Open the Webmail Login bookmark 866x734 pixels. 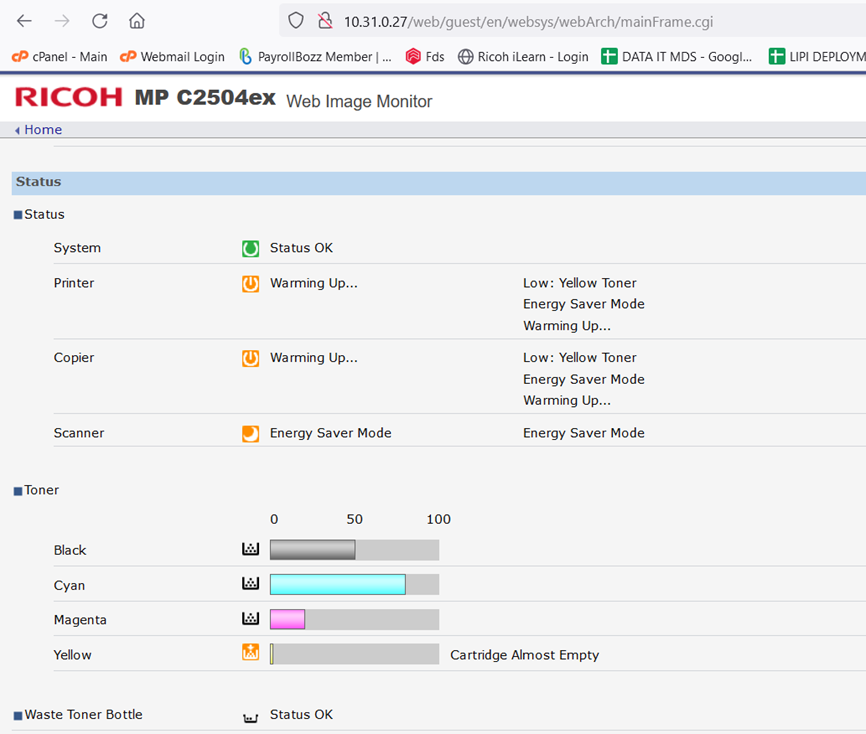(x=172, y=56)
